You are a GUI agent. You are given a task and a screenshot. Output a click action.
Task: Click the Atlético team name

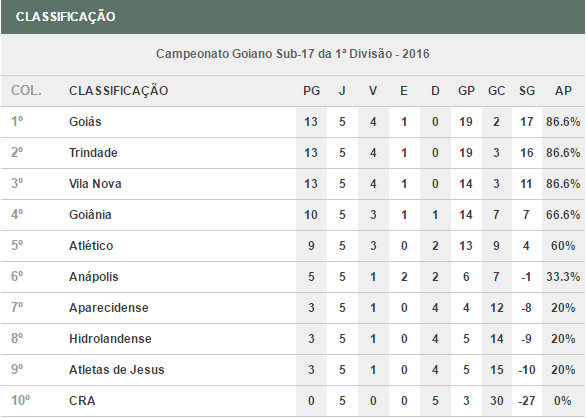(x=91, y=246)
